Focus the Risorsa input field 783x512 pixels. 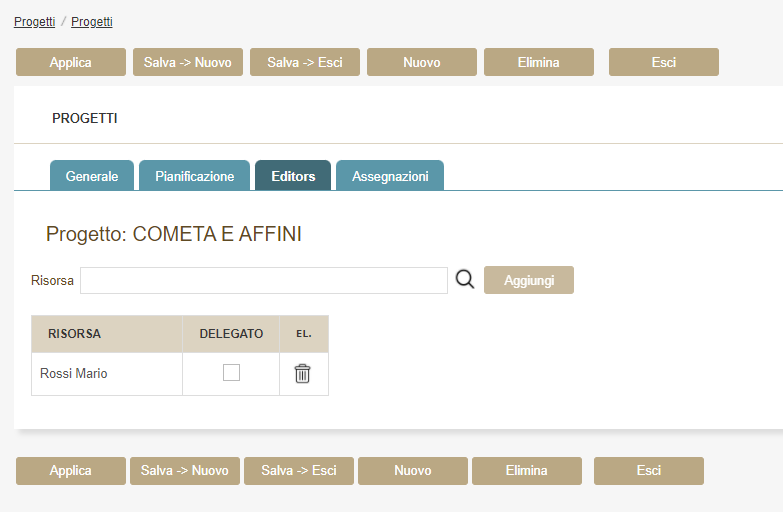(263, 281)
